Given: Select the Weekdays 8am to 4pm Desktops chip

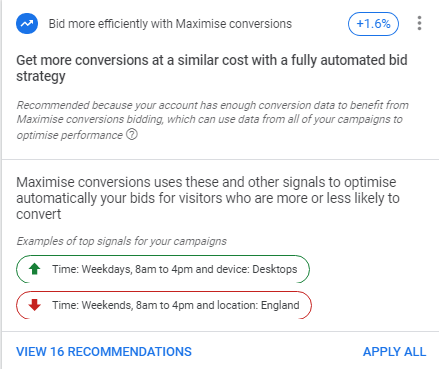Looking at the screenshot, I should (x=163, y=269).
